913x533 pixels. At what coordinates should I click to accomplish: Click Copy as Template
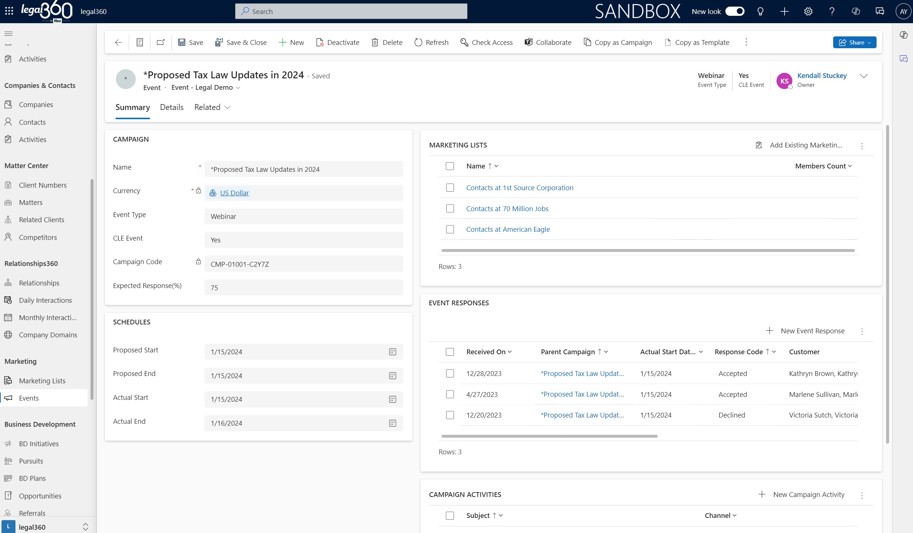pos(697,43)
